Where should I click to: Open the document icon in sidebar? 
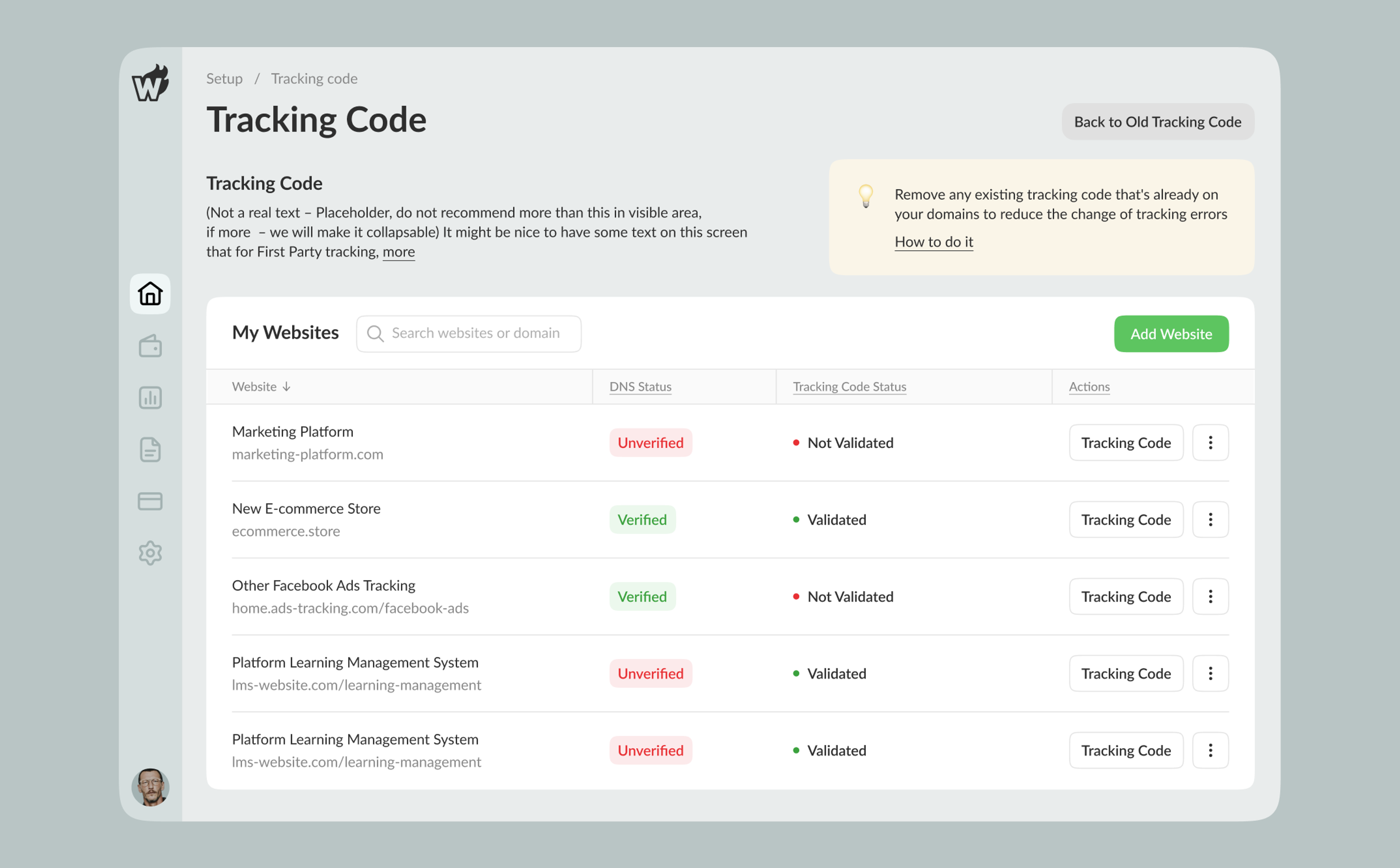pos(150,449)
